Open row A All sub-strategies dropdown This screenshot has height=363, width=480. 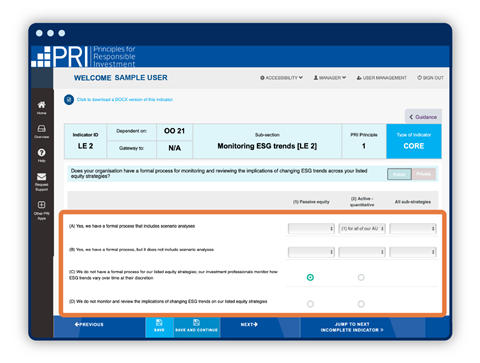point(413,229)
